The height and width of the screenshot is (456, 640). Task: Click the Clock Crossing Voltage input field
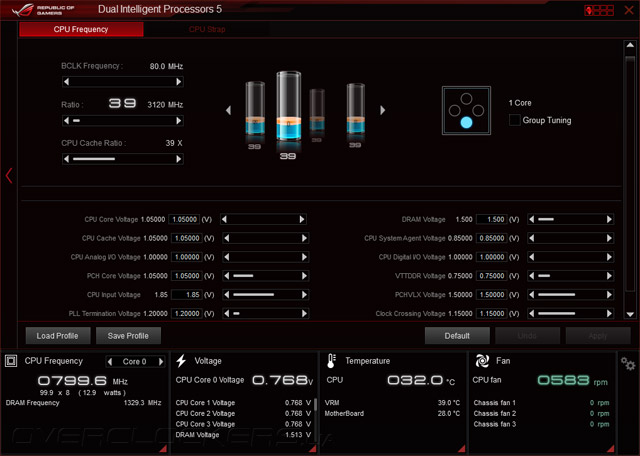click(491, 314)
